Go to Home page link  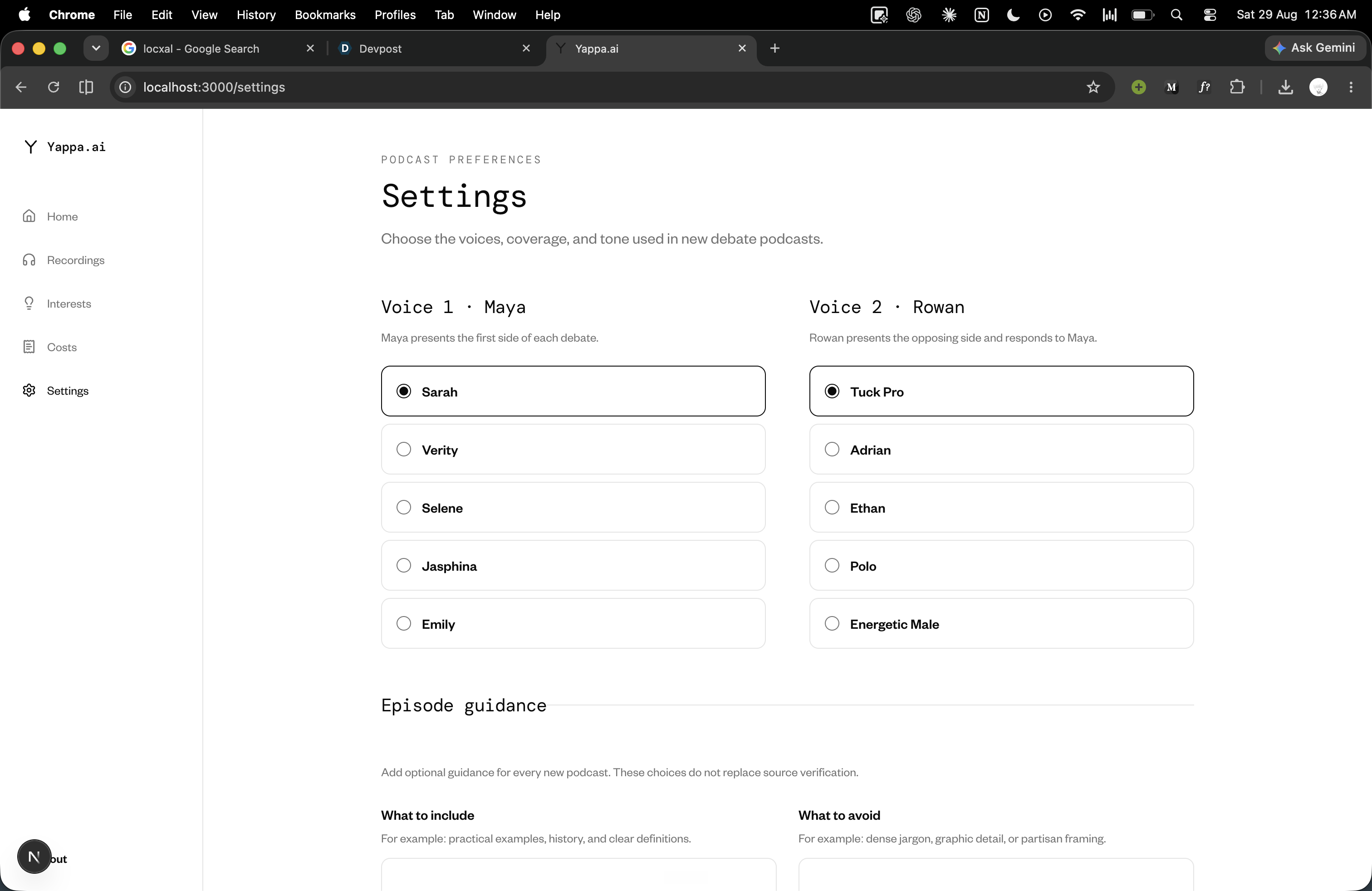tap(62, 216)
